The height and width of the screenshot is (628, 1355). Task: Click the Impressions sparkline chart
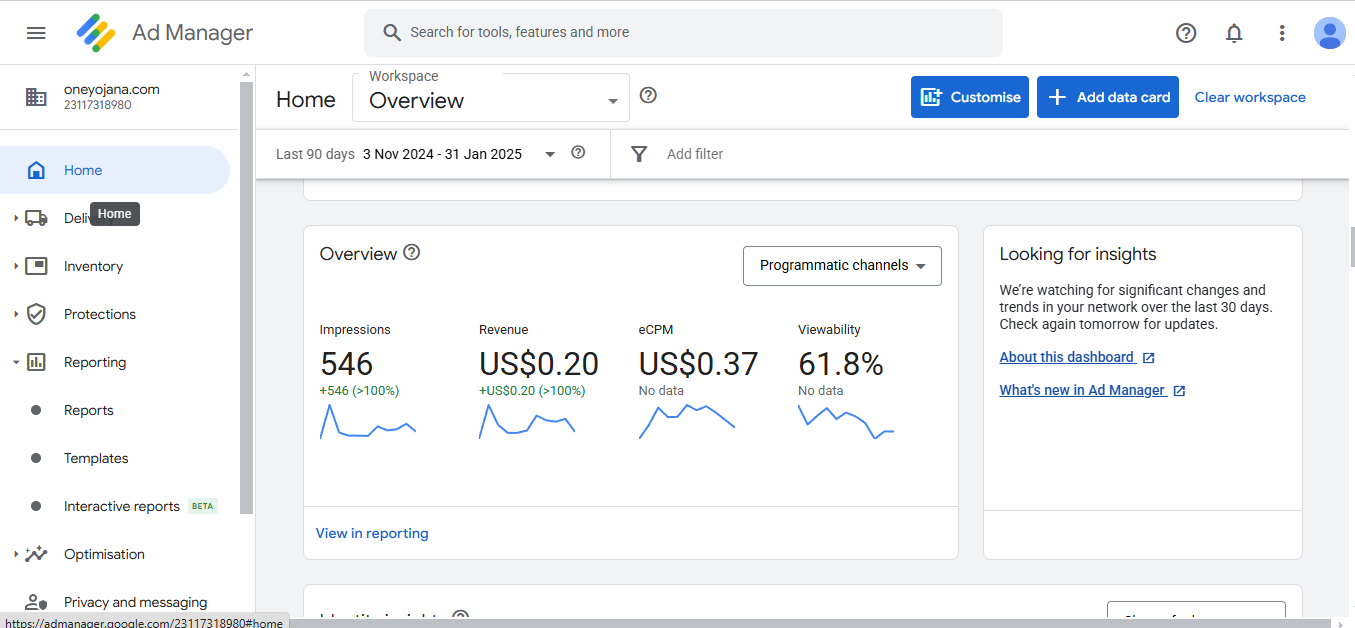(368, 421)
